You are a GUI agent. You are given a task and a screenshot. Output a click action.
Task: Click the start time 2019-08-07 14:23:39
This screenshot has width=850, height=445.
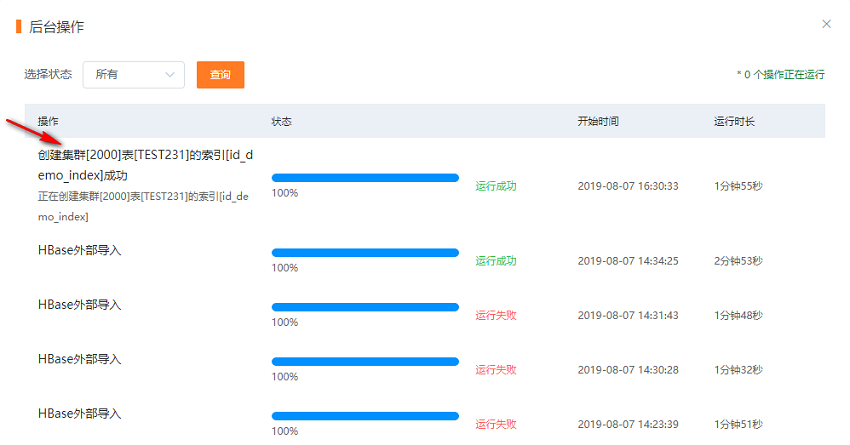coord(628,424)
